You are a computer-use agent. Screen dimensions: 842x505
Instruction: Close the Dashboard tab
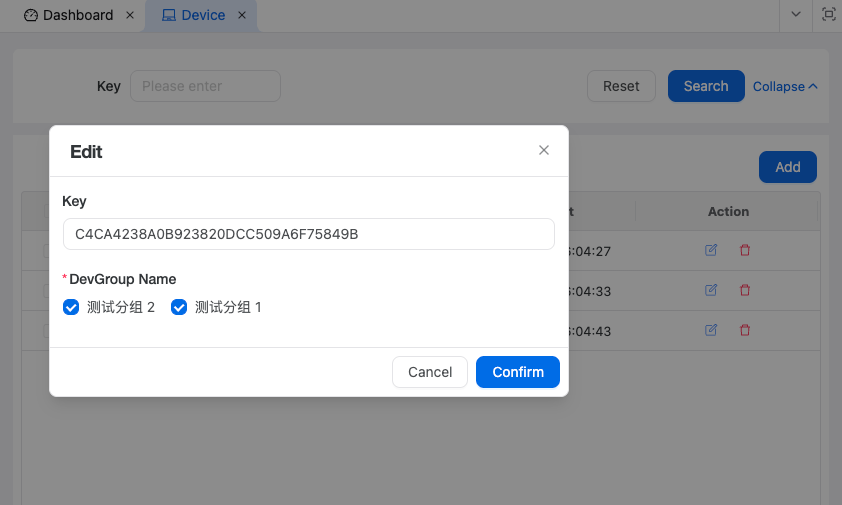(x=130, y=16)
